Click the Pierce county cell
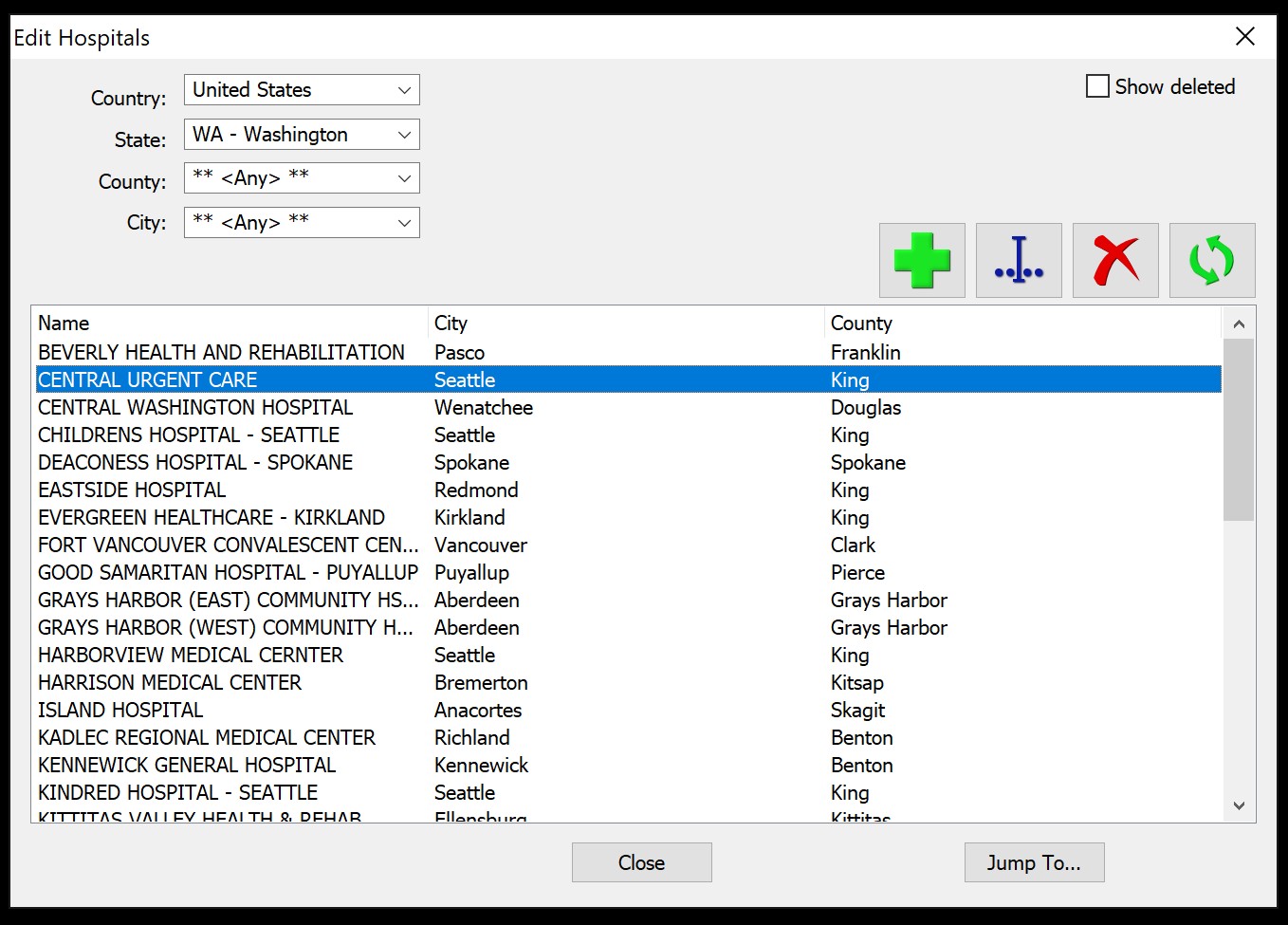This screenshot has width=1288, height=925. tap(857, 572)
